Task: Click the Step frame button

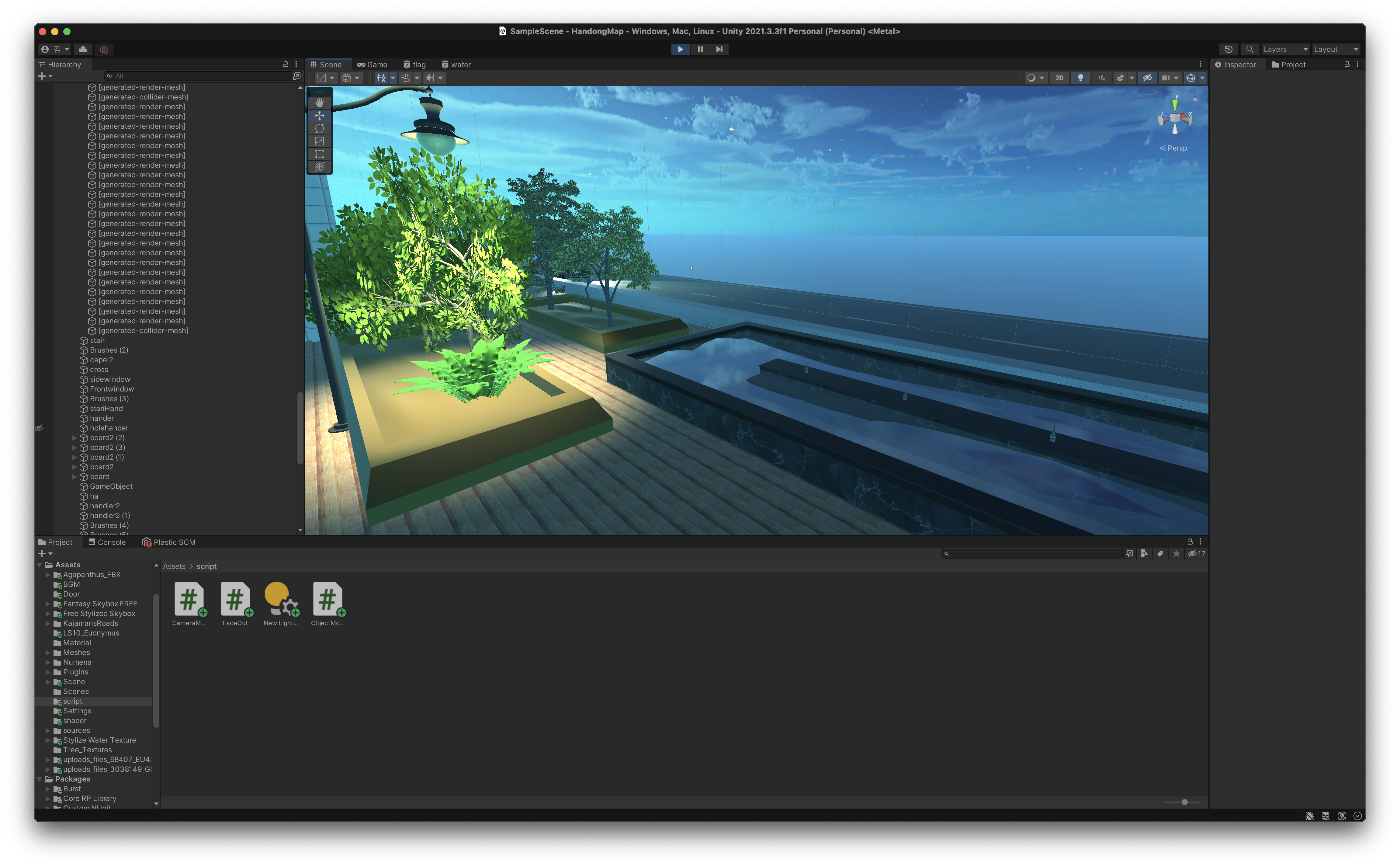Action: point(719,49)
